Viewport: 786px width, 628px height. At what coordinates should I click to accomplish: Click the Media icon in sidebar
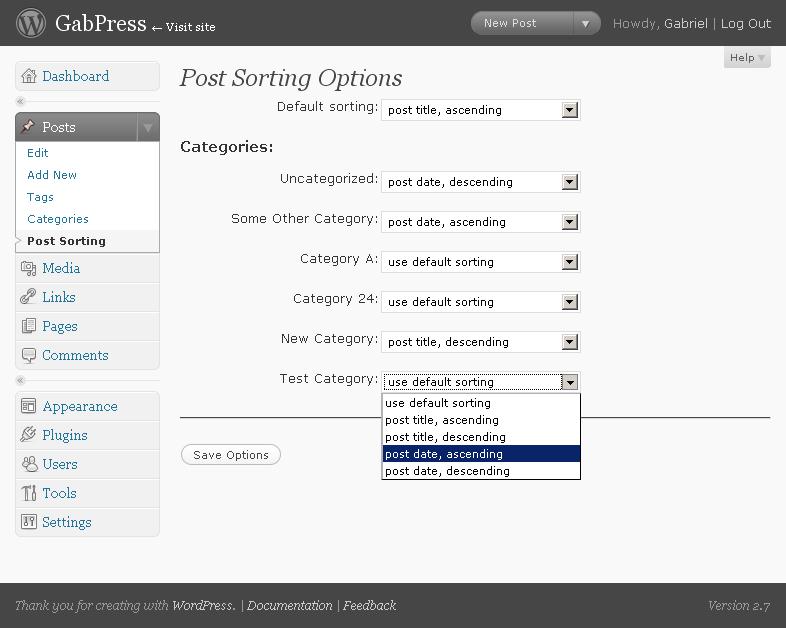[29, 268]
